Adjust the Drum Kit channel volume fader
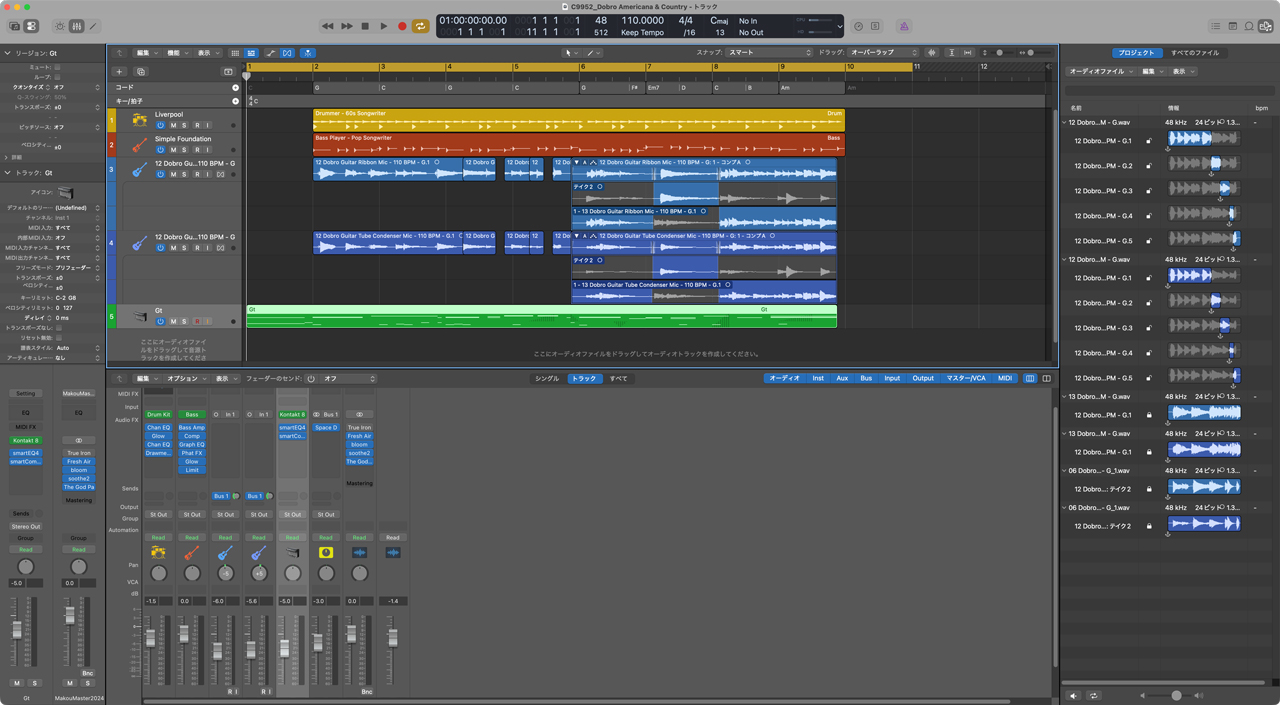The image size is (1280, 705). (x=151, y=637)
